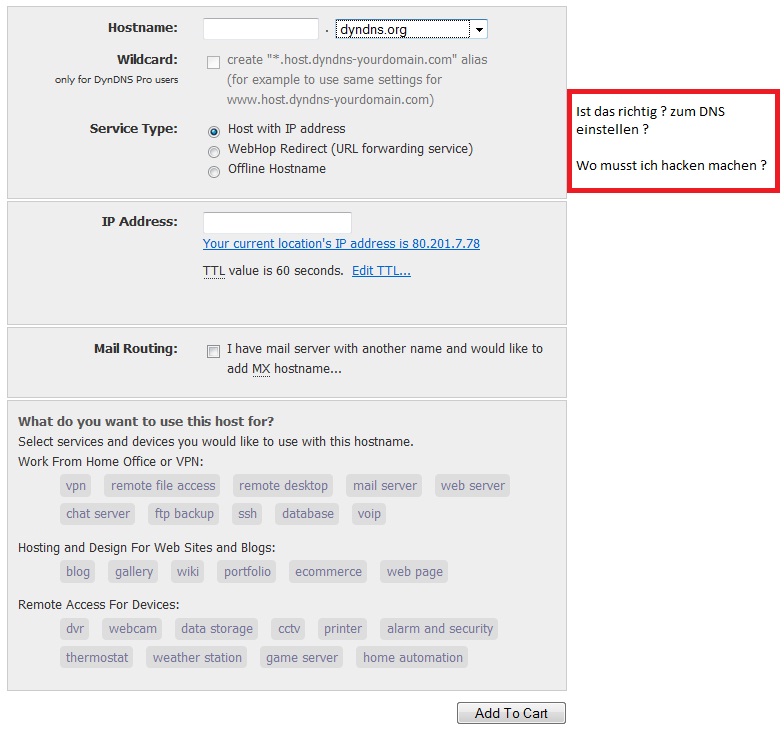The height and width of the screenshot is (743, 784).
Task: Select the Offline Hostname radio button
Action: point(214,171)
